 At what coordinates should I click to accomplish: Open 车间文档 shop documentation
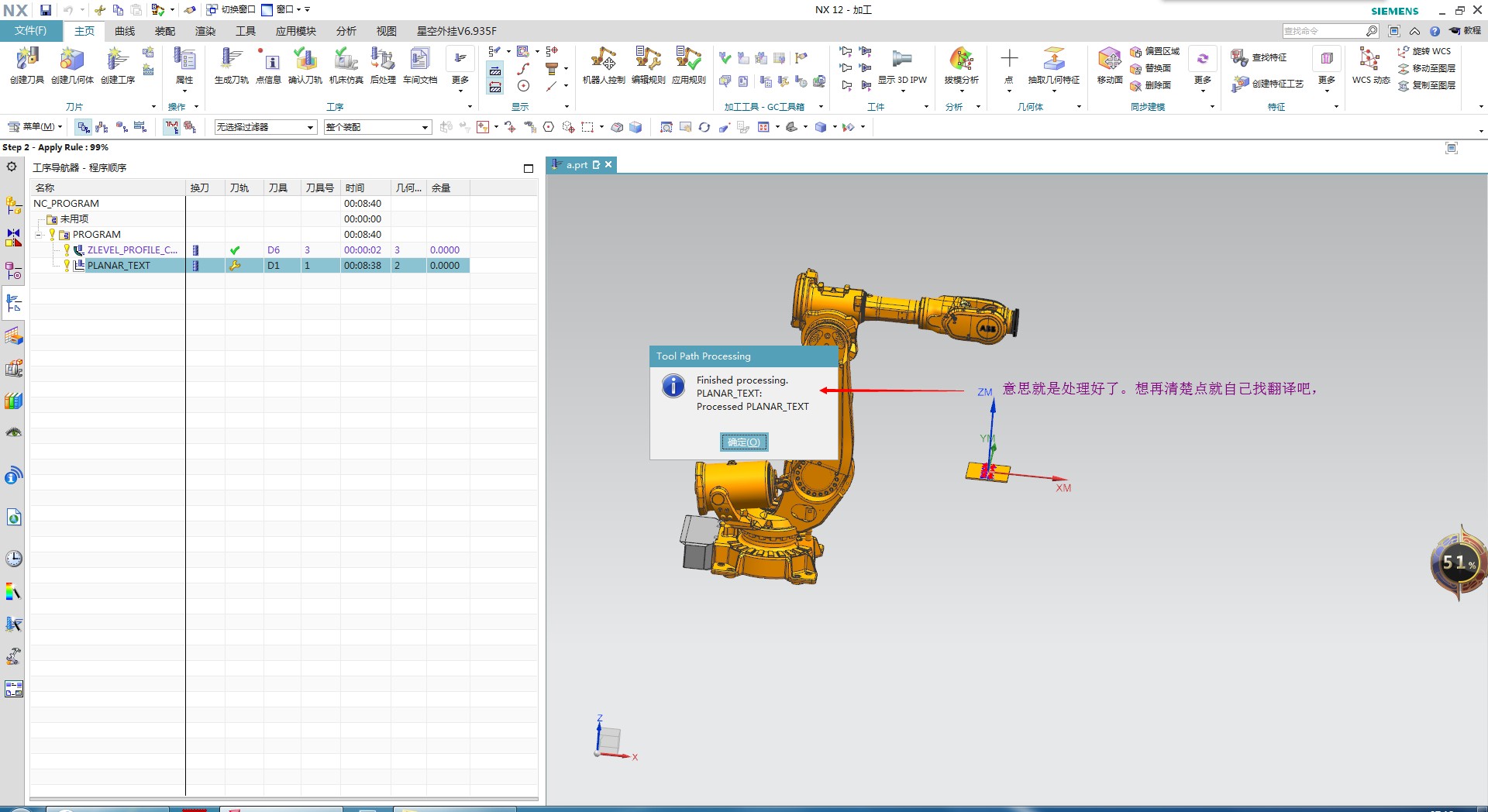420,65
